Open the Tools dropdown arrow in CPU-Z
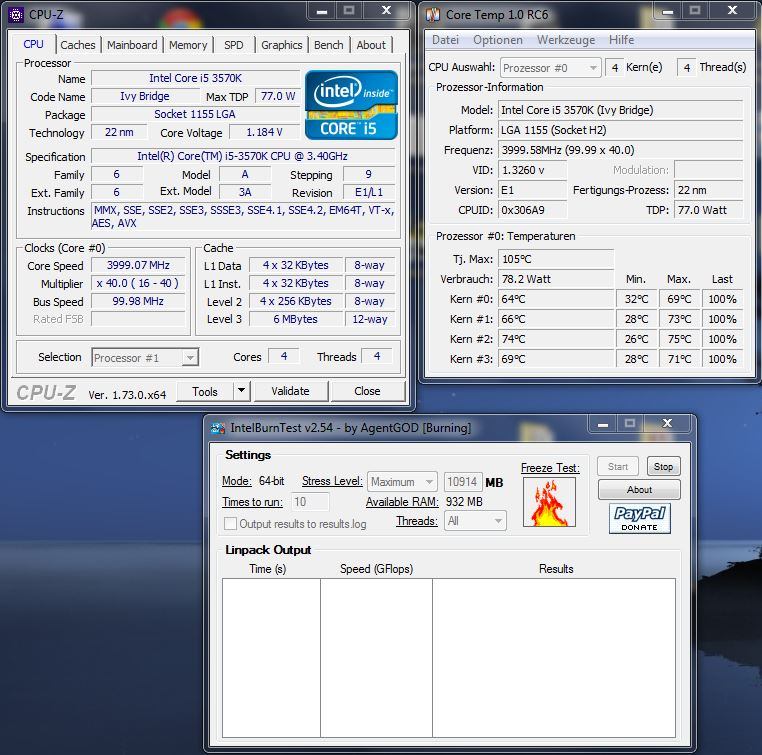 pos(242,391)
